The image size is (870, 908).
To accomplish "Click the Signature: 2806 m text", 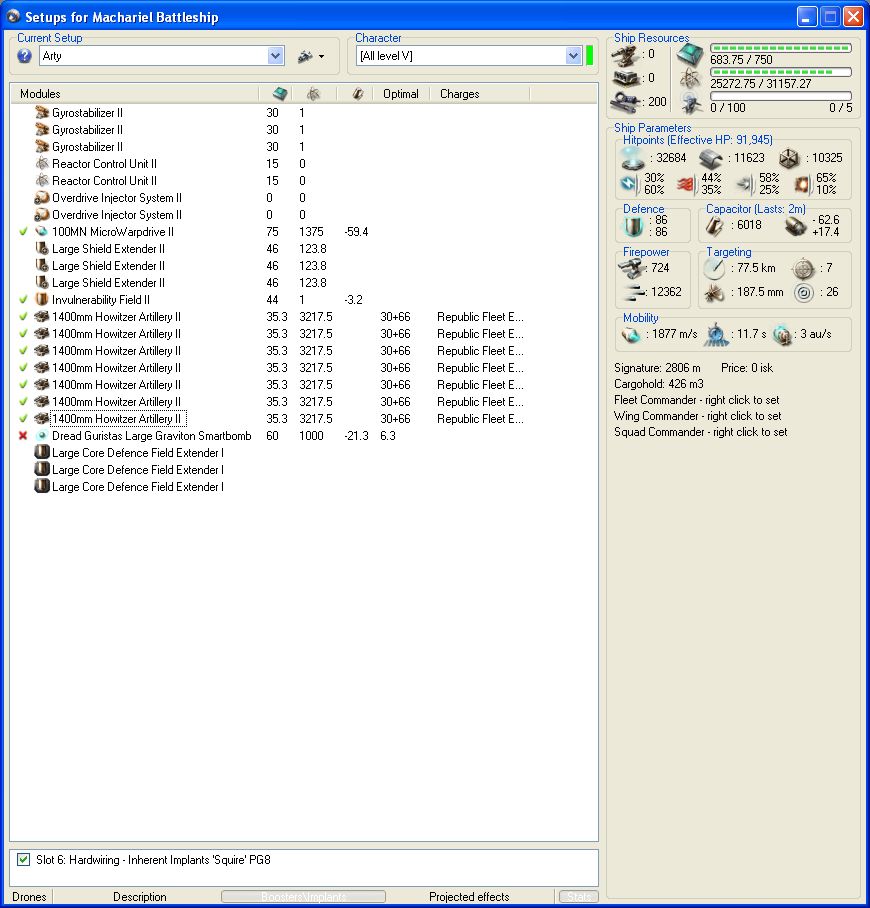I will [657, 368].
